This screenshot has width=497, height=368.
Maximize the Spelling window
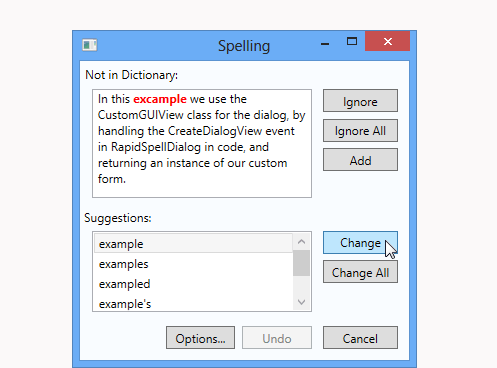click(x=352, y=42)
